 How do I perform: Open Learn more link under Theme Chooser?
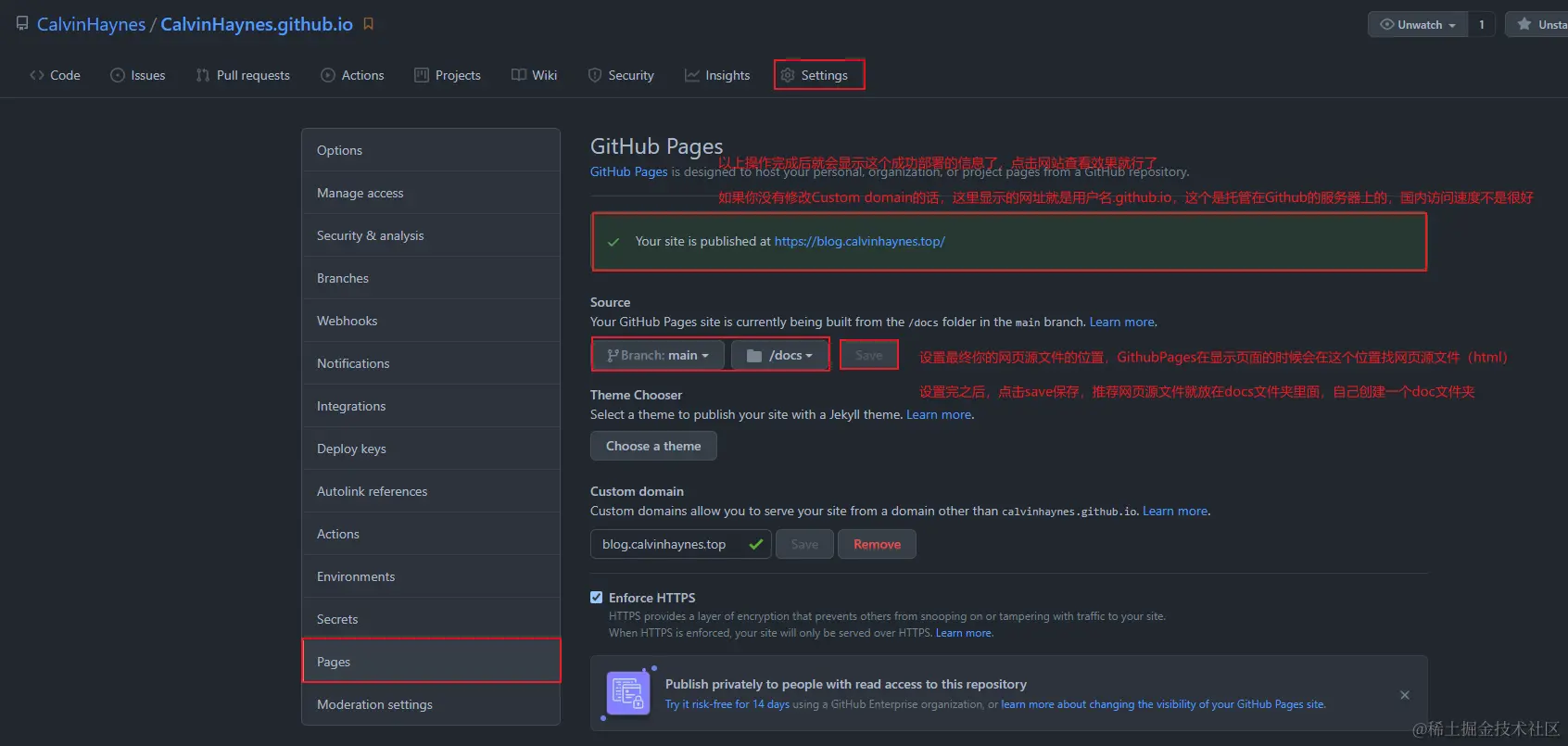click(x=938, y=414)
